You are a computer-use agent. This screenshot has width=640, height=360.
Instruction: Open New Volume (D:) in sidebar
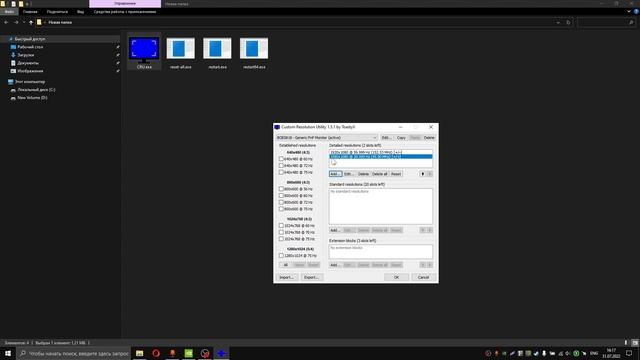pos(32,98)
